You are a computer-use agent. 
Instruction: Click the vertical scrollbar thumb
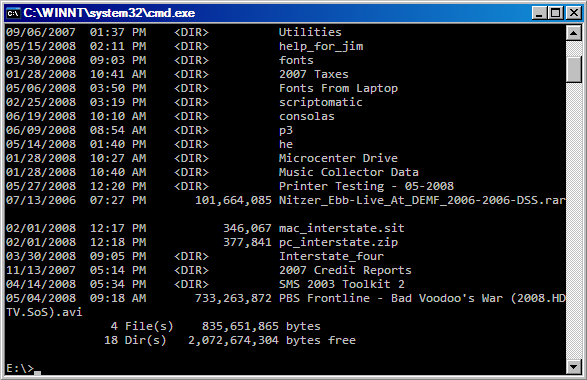[574, 69]
